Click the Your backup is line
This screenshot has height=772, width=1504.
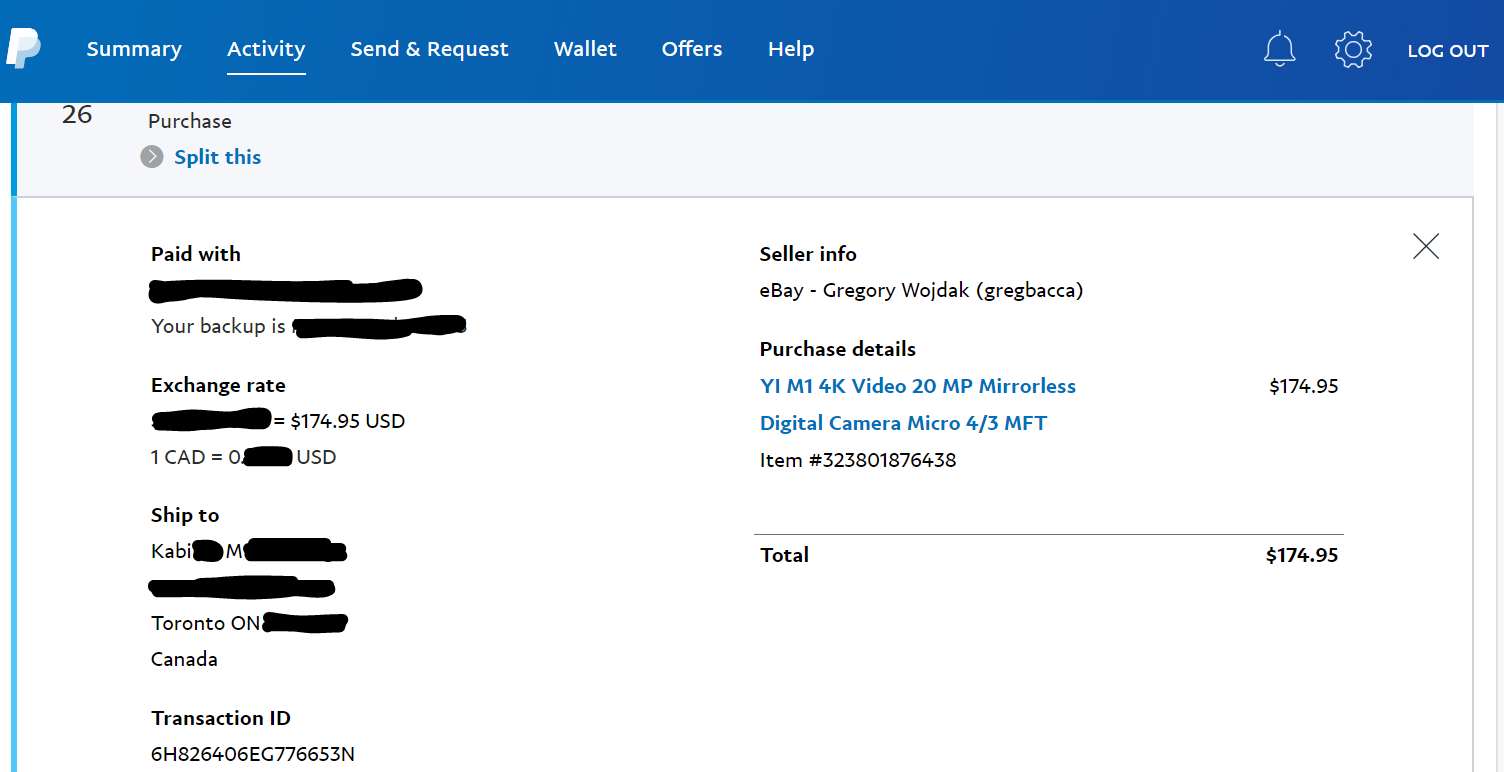point(308,326)
